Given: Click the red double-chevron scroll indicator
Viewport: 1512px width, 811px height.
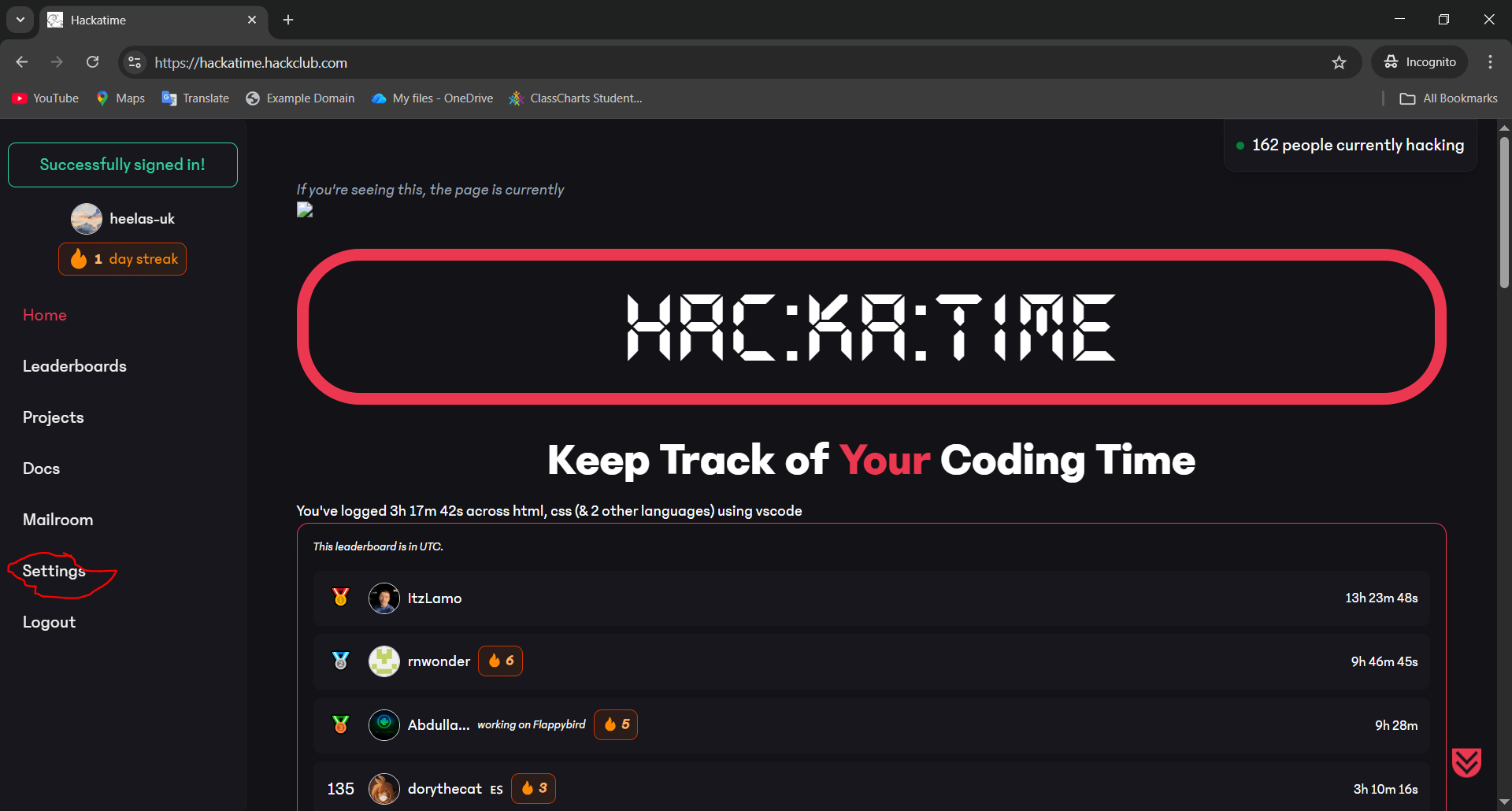Looking at the screenshot, I should (1466, 761).
